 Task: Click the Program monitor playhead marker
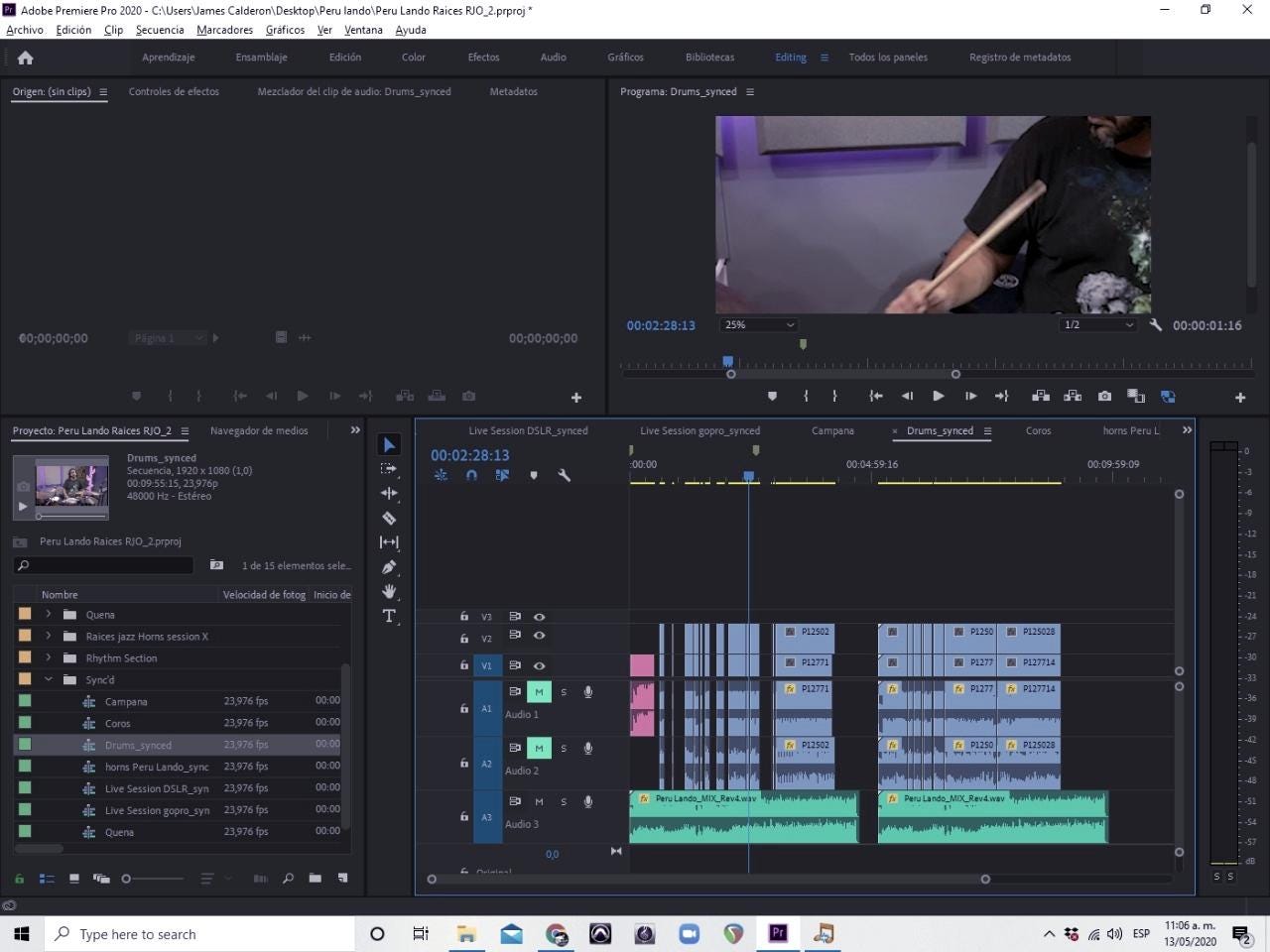point(728,362)
